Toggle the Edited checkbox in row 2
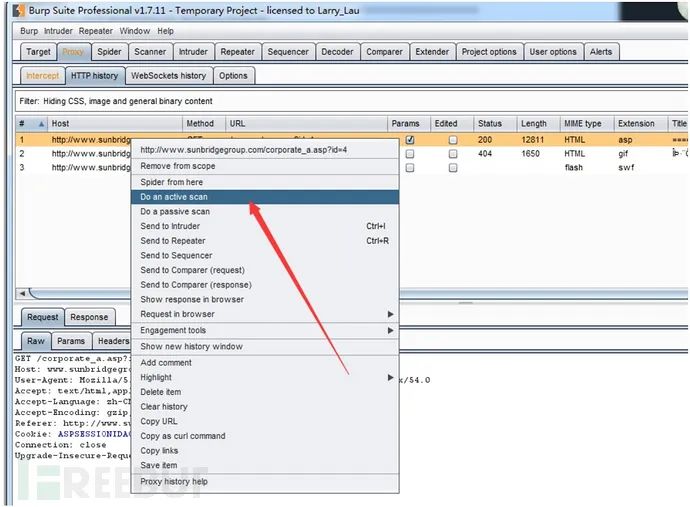Image resolution: width=690 pixels, height=507 pixels. click(453, 154)
